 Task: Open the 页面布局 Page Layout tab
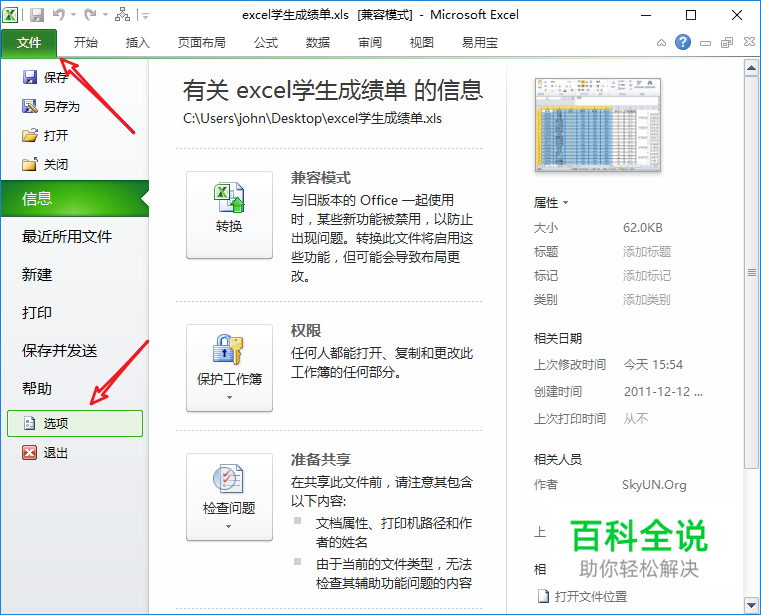201,43
